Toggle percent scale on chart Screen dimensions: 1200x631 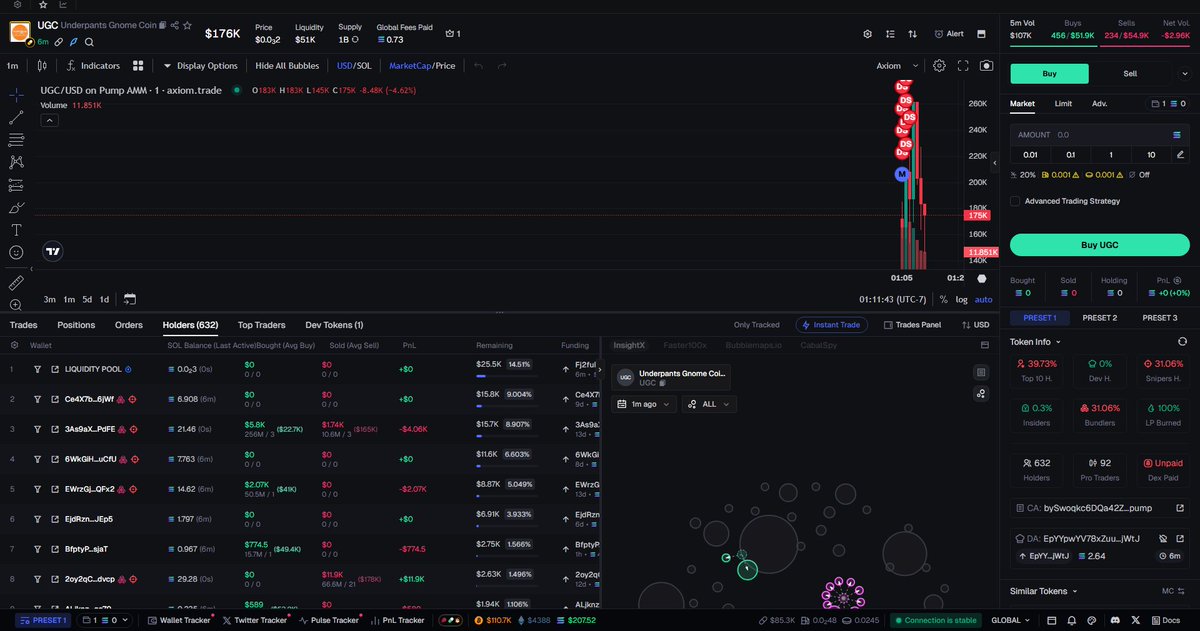[x=943, y=299]
